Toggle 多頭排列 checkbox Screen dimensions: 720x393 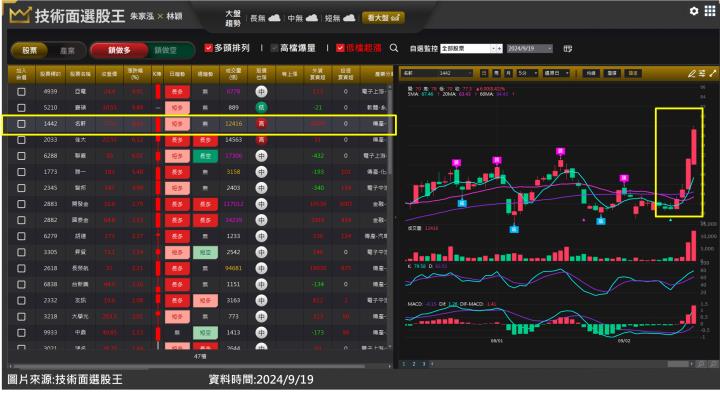pyautogui.click(x=208, y=48)
